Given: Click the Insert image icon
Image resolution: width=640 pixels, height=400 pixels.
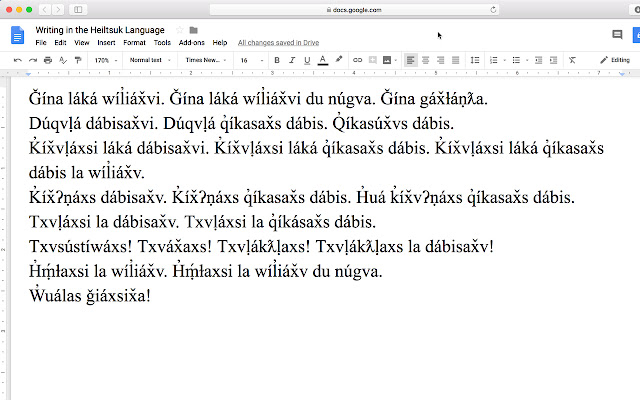Looking at the screenshot, I should 387,60.
